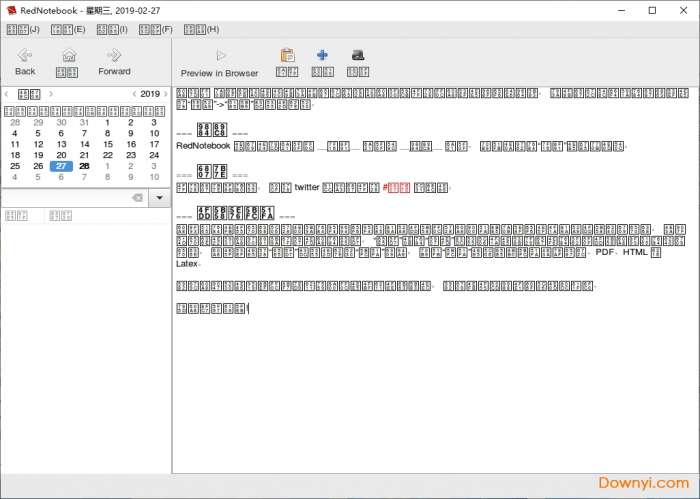Select day 17 in the calendar
The image size is (700, 499).
[x=154, y=144]
